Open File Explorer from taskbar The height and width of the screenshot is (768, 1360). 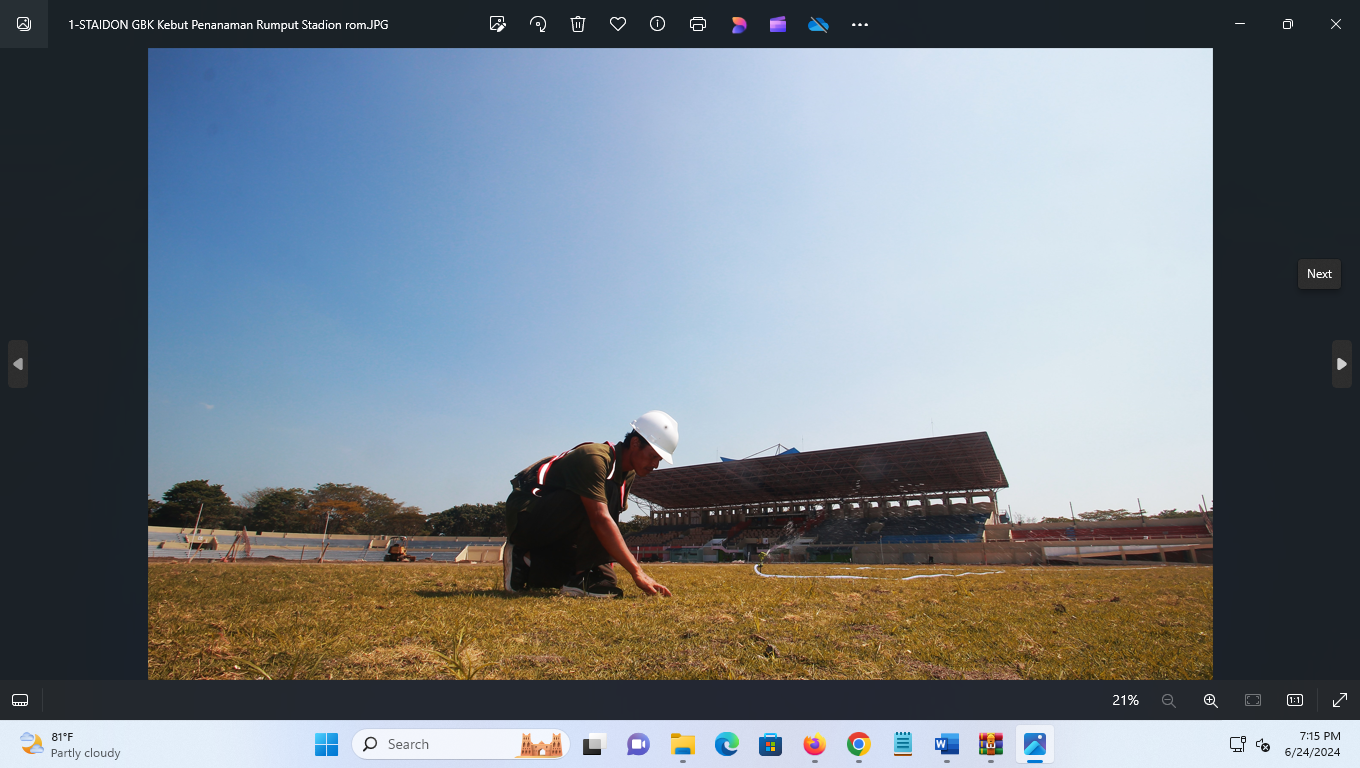[683, 744]
